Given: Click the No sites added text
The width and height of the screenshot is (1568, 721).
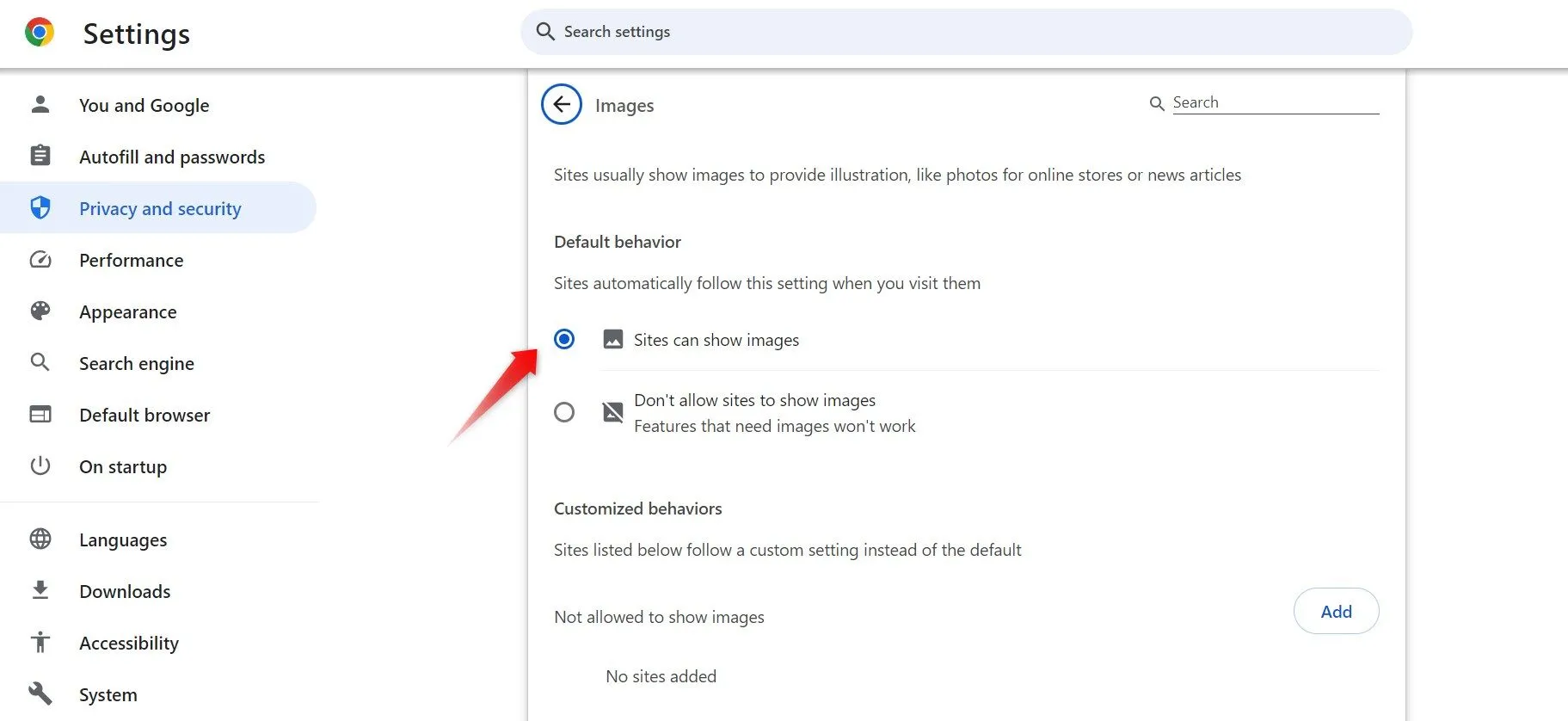Looking at the screenshot, I should (x=661, y=676).
